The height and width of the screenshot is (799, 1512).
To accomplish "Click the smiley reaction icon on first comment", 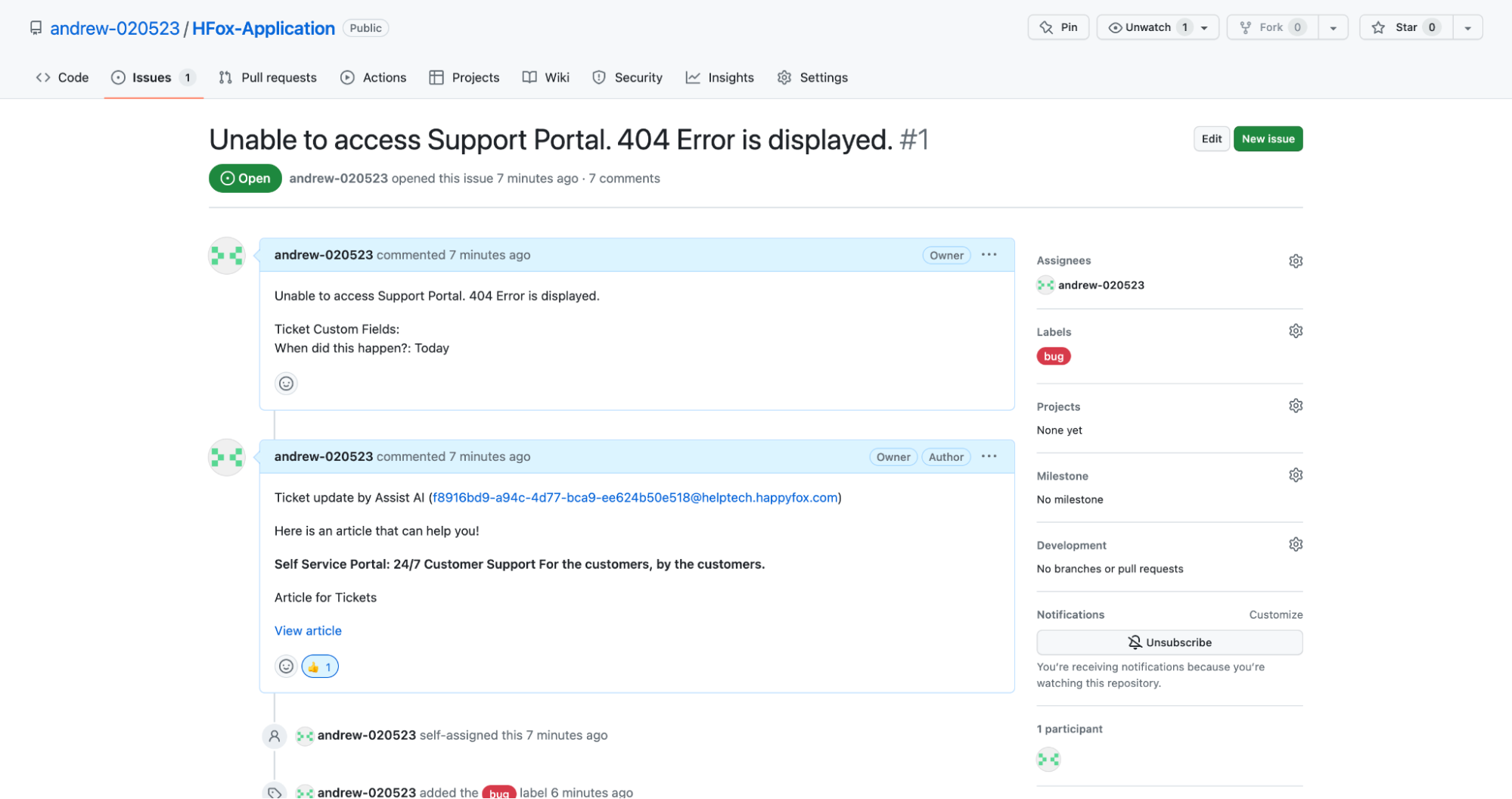I will click(x=286, y=383).
